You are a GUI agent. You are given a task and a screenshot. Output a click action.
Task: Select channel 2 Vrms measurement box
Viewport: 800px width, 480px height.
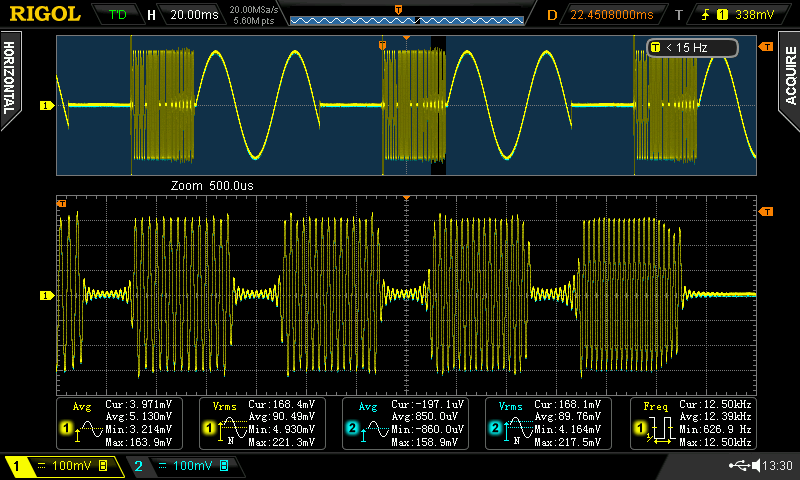tap(548, 423)
